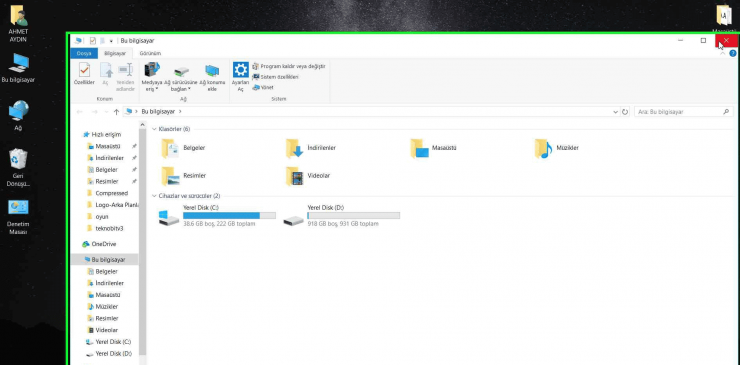Select Yerel Disk (C:) in sidebar
Image resolution: width=740 pixels, height=365 pixels.
click(x=109, y=342)
